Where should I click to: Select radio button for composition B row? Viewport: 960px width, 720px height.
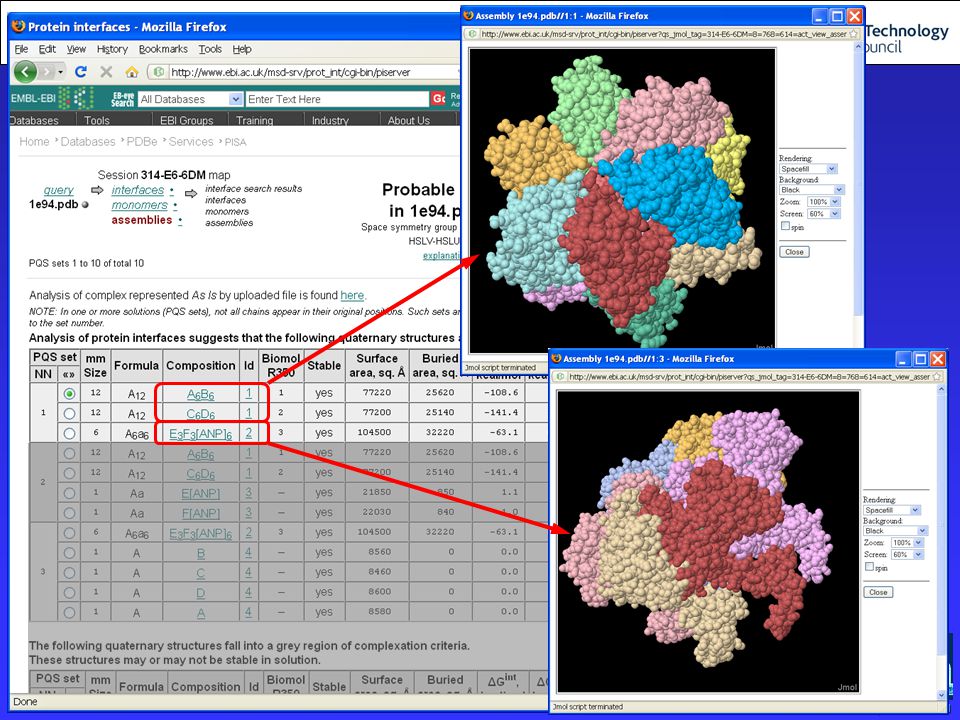coord(69,553)
